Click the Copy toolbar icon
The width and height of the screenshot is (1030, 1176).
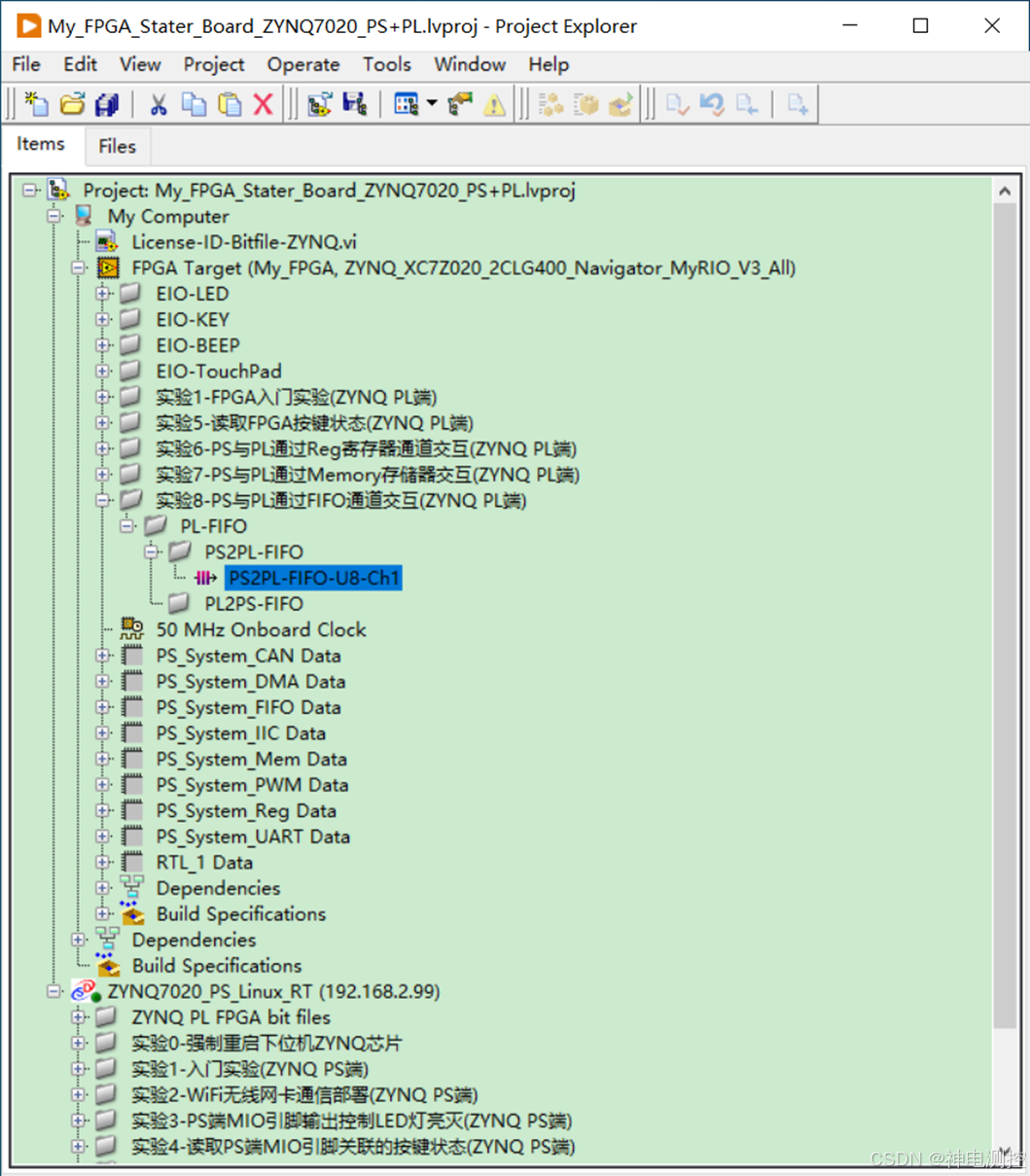coord(194,104)
